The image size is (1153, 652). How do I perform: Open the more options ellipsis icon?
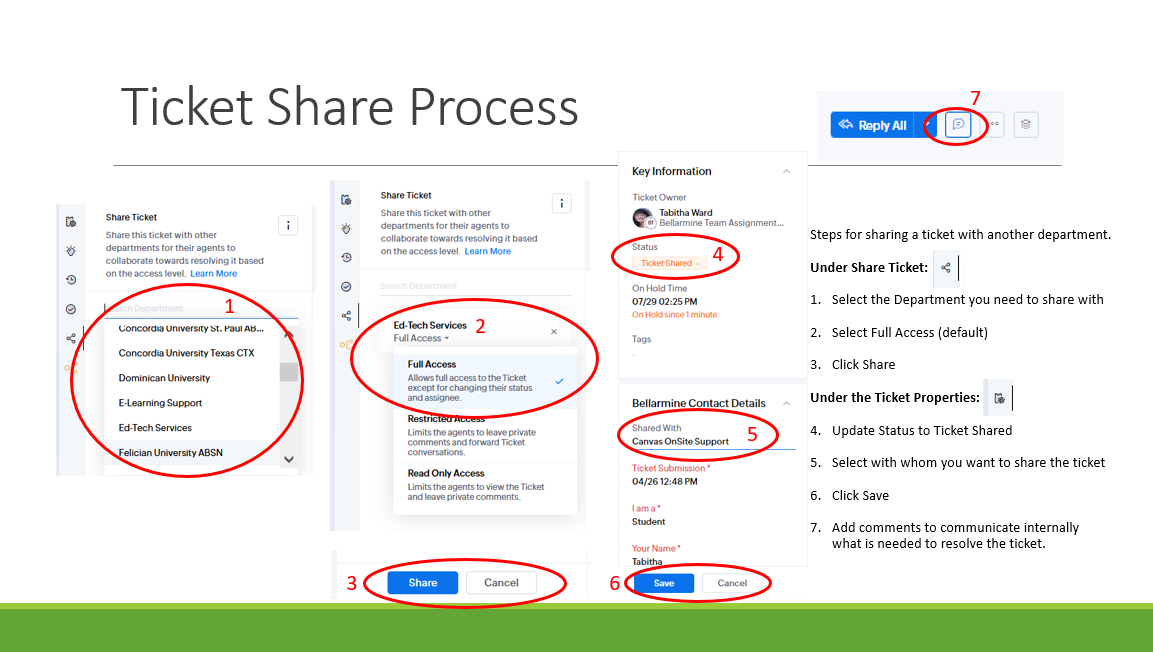tap(994, 125)
